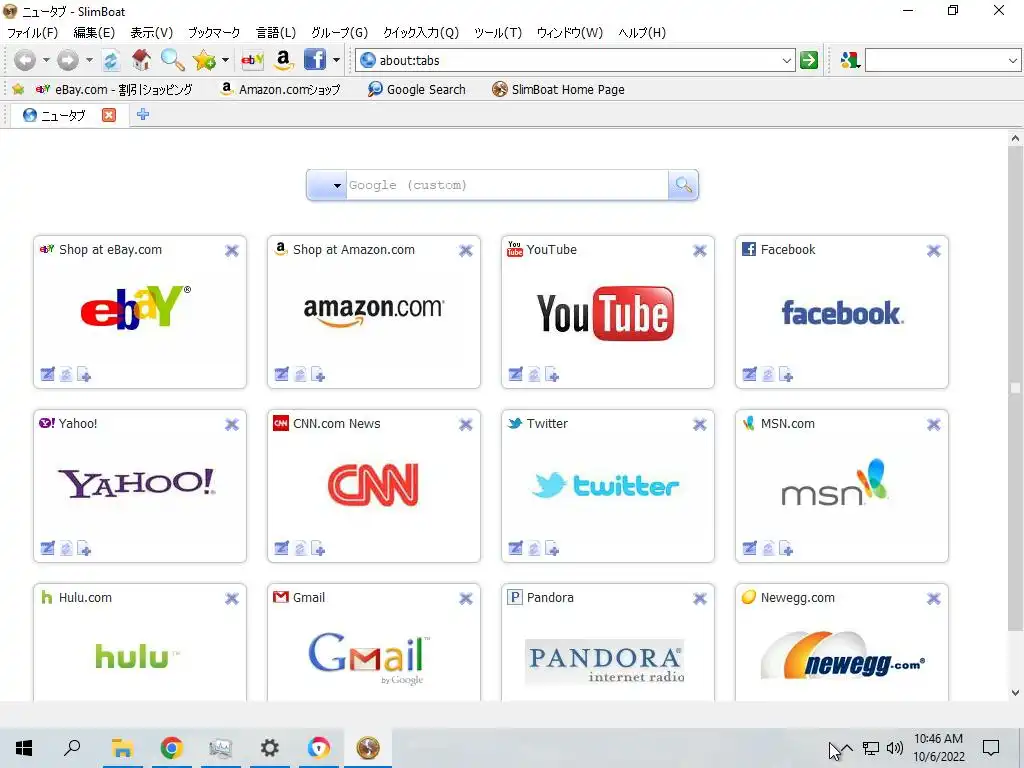Expand the Back button history dropdown
Screen dimensions: 1024x768
coord(46,60)
